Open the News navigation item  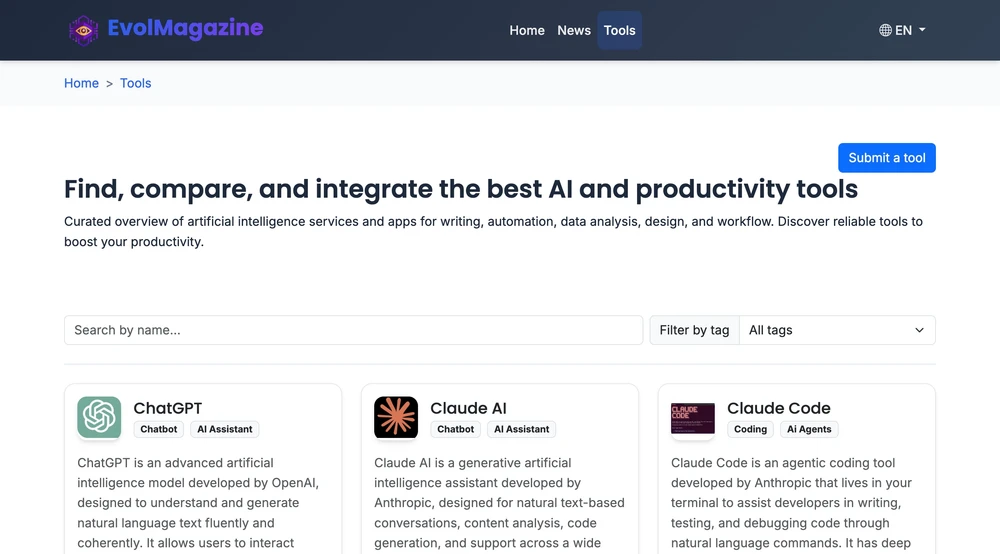(x=574, y=30)
